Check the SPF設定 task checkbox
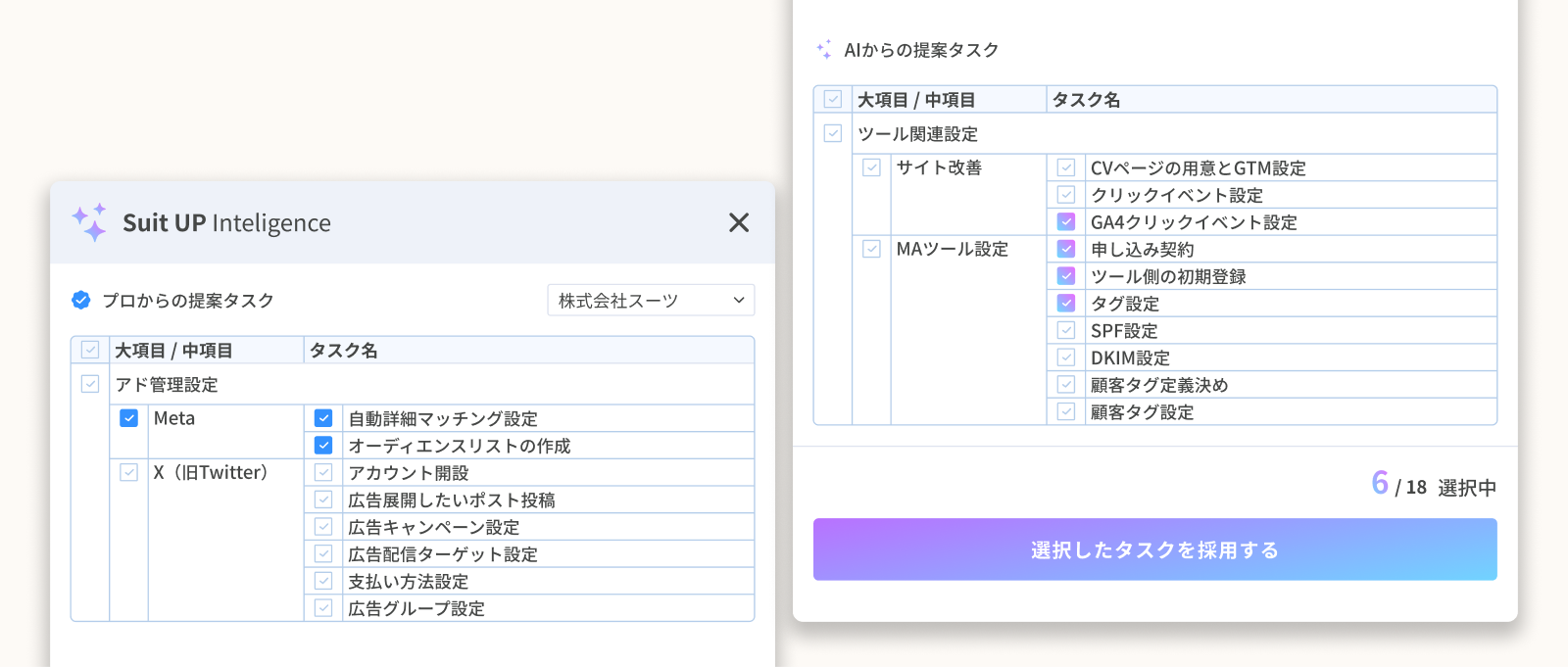This screenshot has width=1568, height=667. [1066, 330]
